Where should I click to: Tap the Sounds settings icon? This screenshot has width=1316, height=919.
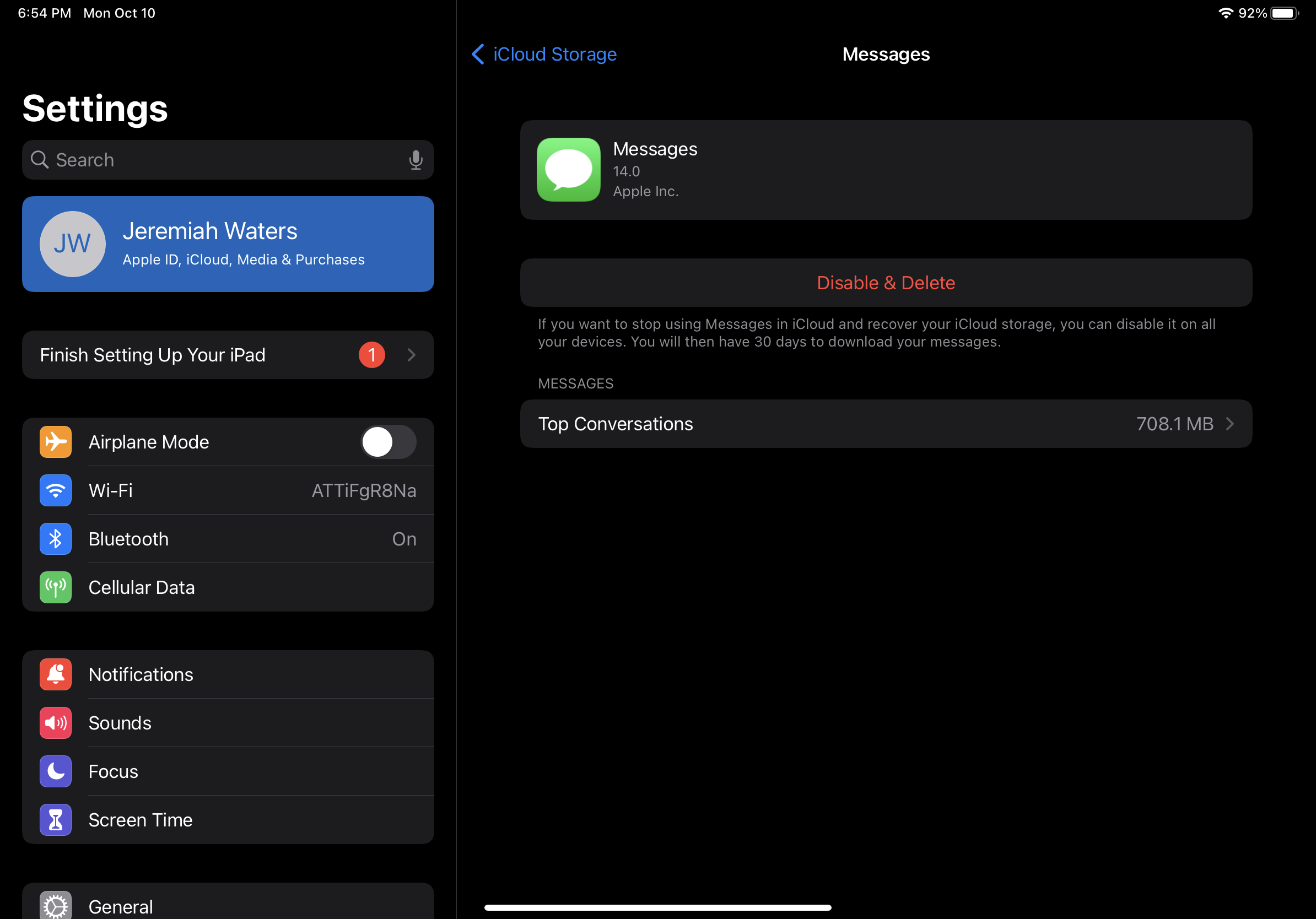click(55, 723)
